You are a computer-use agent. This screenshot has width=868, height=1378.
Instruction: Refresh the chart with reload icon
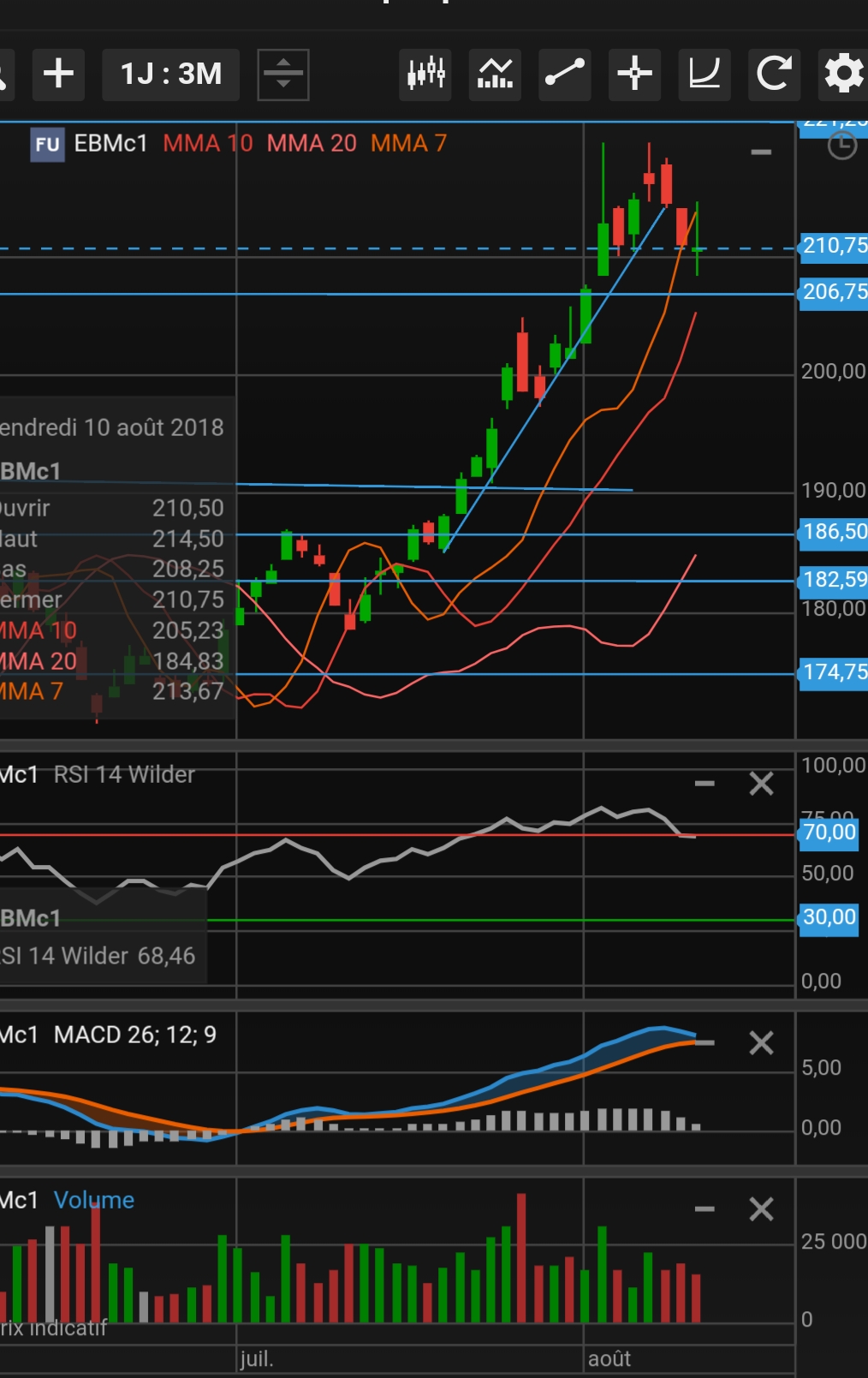click(774, 75)
